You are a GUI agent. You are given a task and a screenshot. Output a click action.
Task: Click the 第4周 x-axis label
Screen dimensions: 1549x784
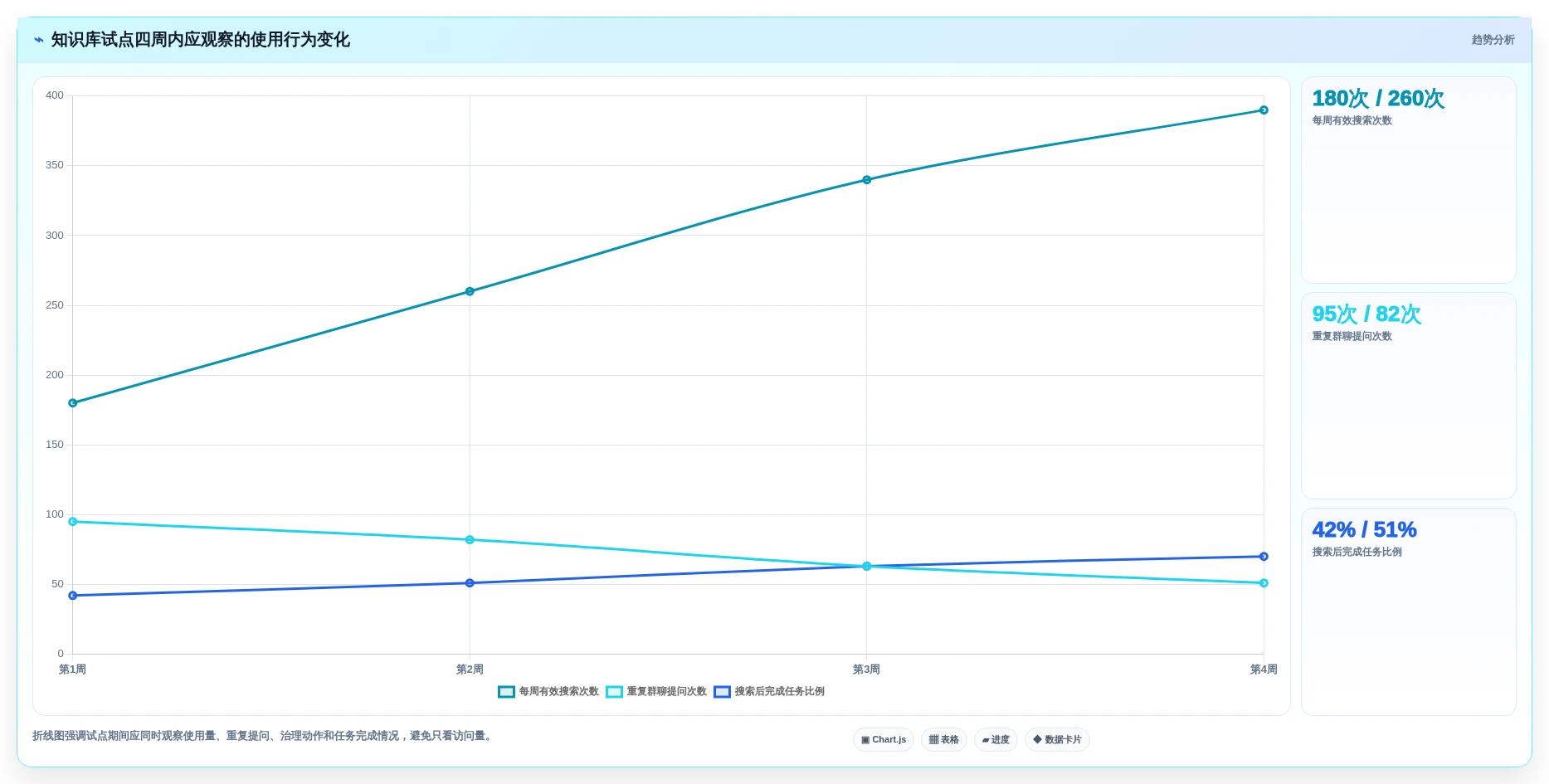(1264, 670)
